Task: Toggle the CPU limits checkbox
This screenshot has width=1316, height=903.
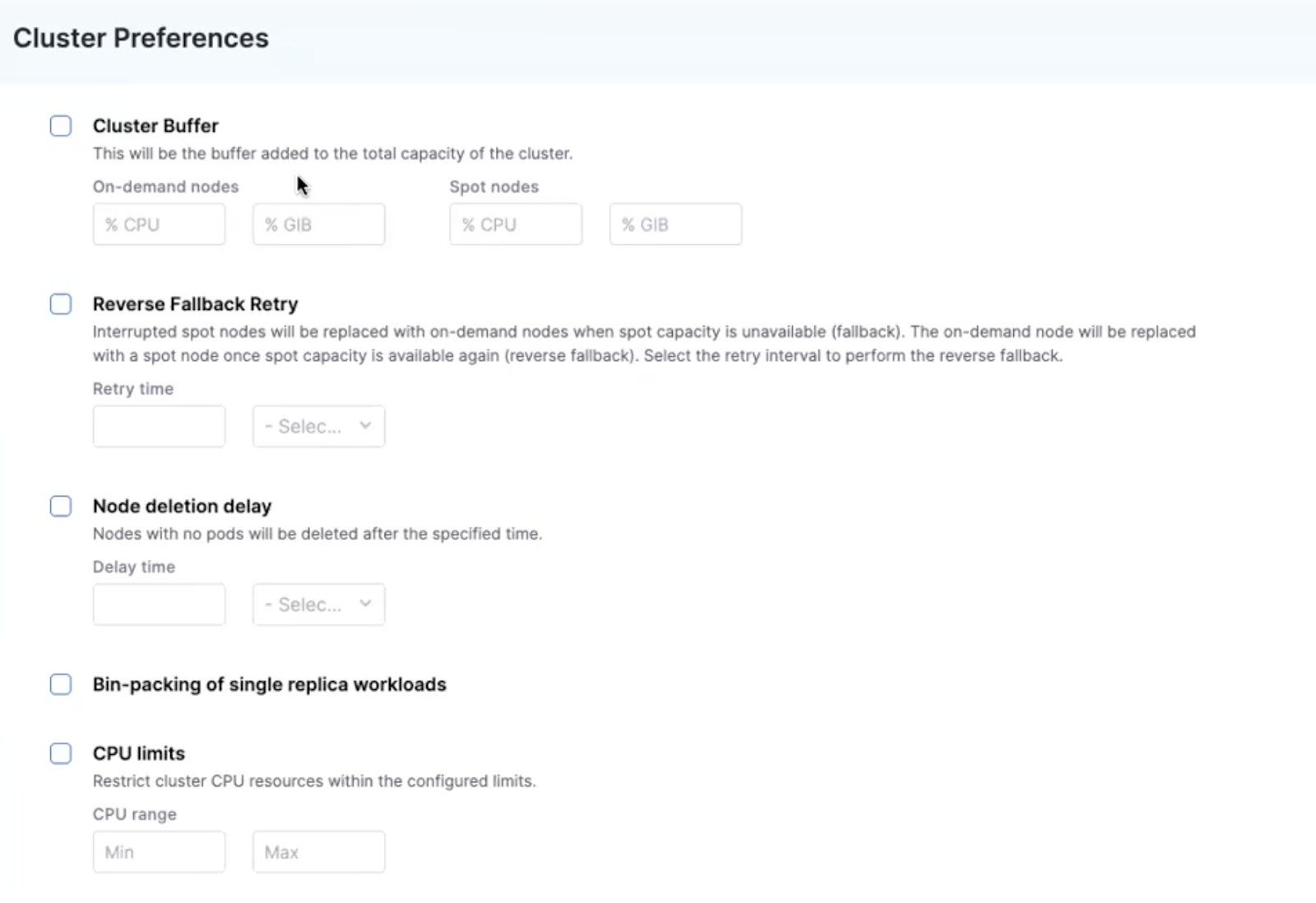Action: point(61,753)
